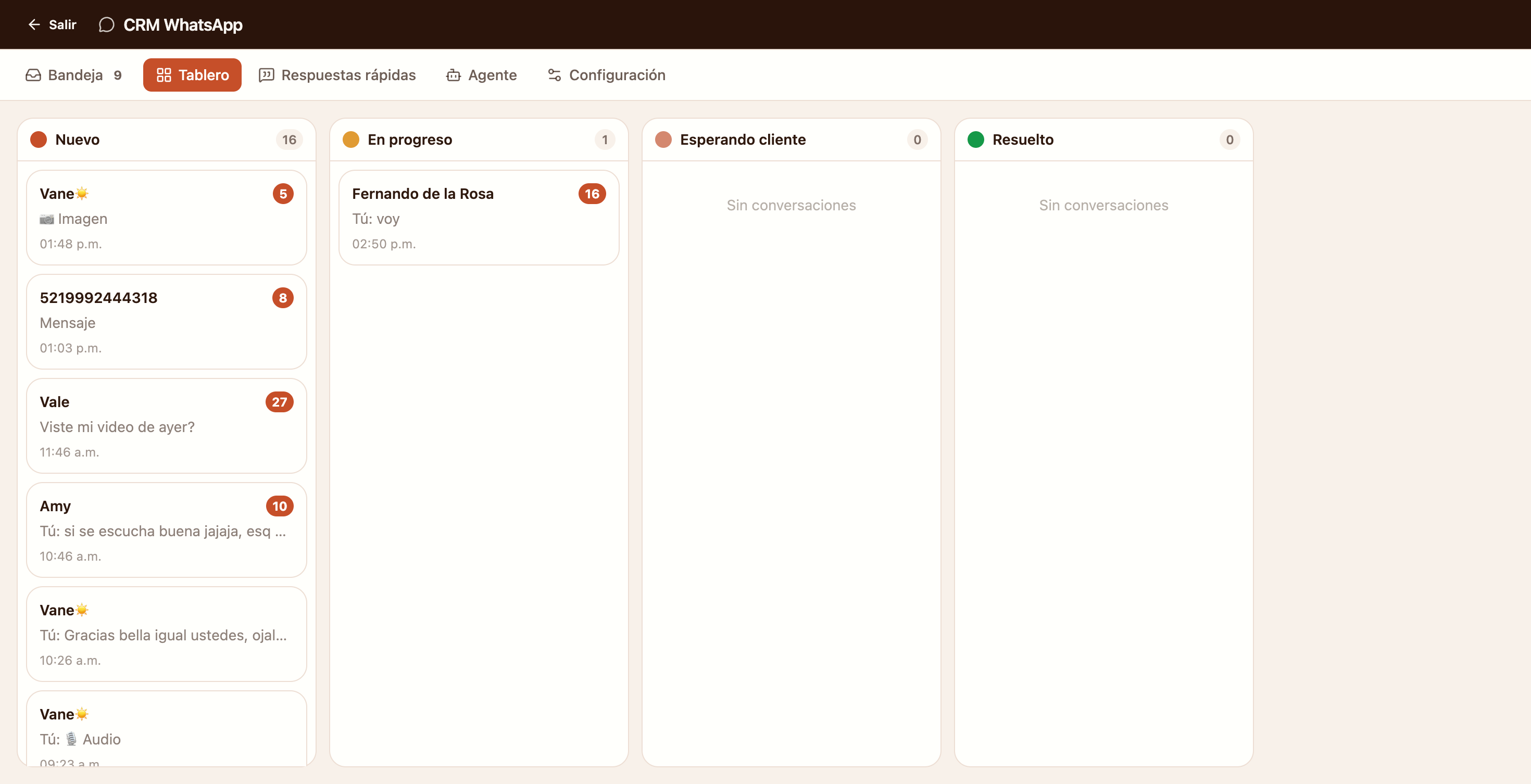Open Amy's conversation card

(167, 530)
